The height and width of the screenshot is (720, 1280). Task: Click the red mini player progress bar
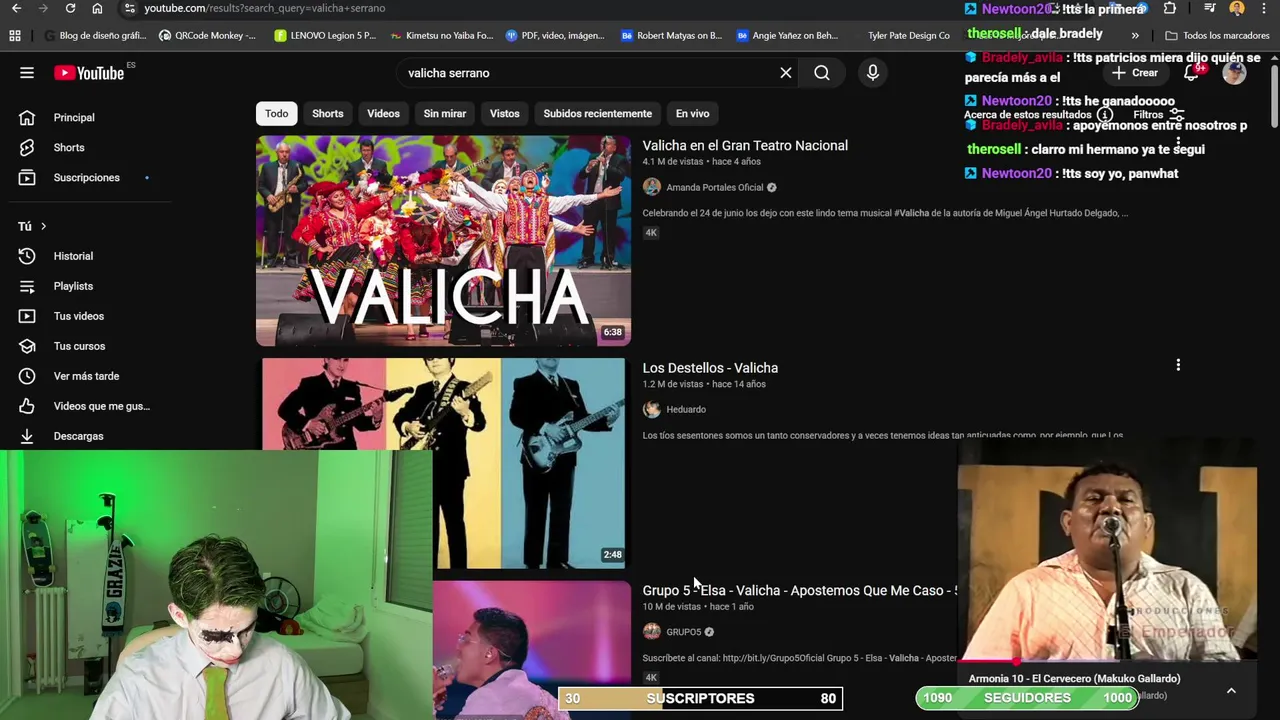coord(1107,661)
